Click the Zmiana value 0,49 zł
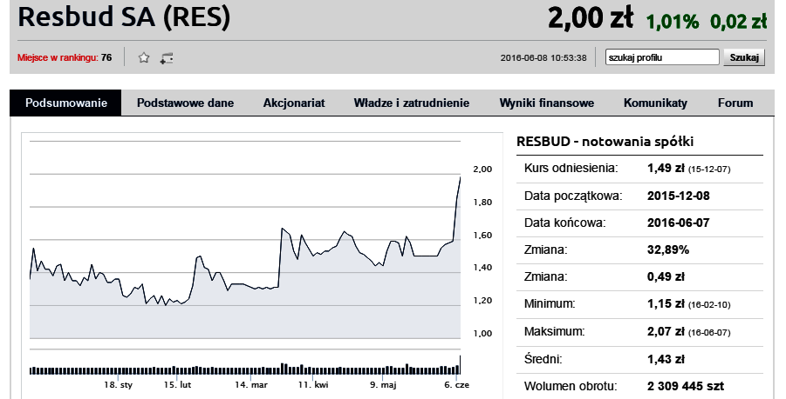The image size is (786, 399). [666, 277]
